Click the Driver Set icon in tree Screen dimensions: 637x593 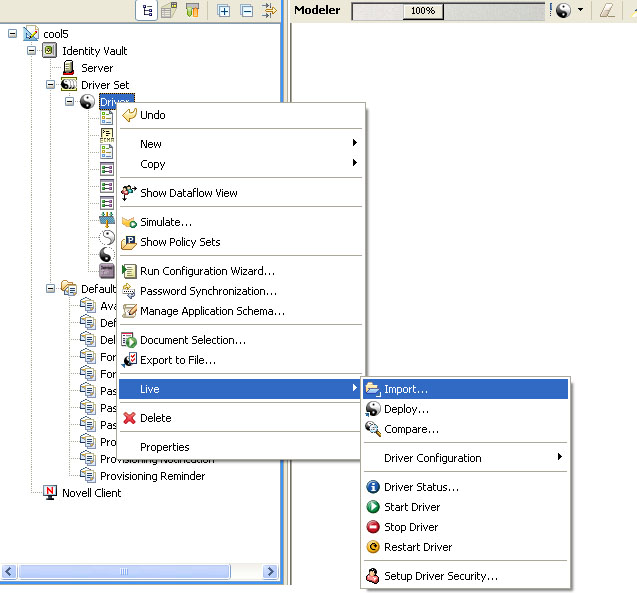[68, 85]
